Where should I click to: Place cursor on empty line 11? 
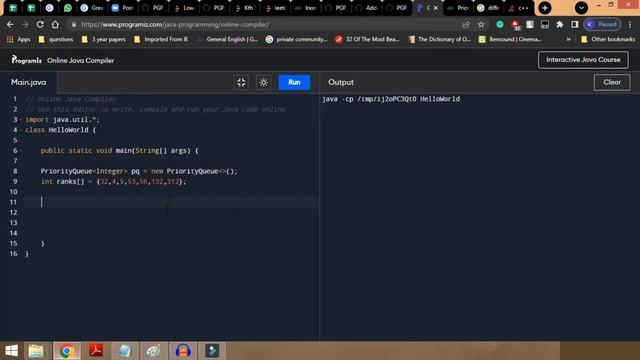[x=171, y=202]
